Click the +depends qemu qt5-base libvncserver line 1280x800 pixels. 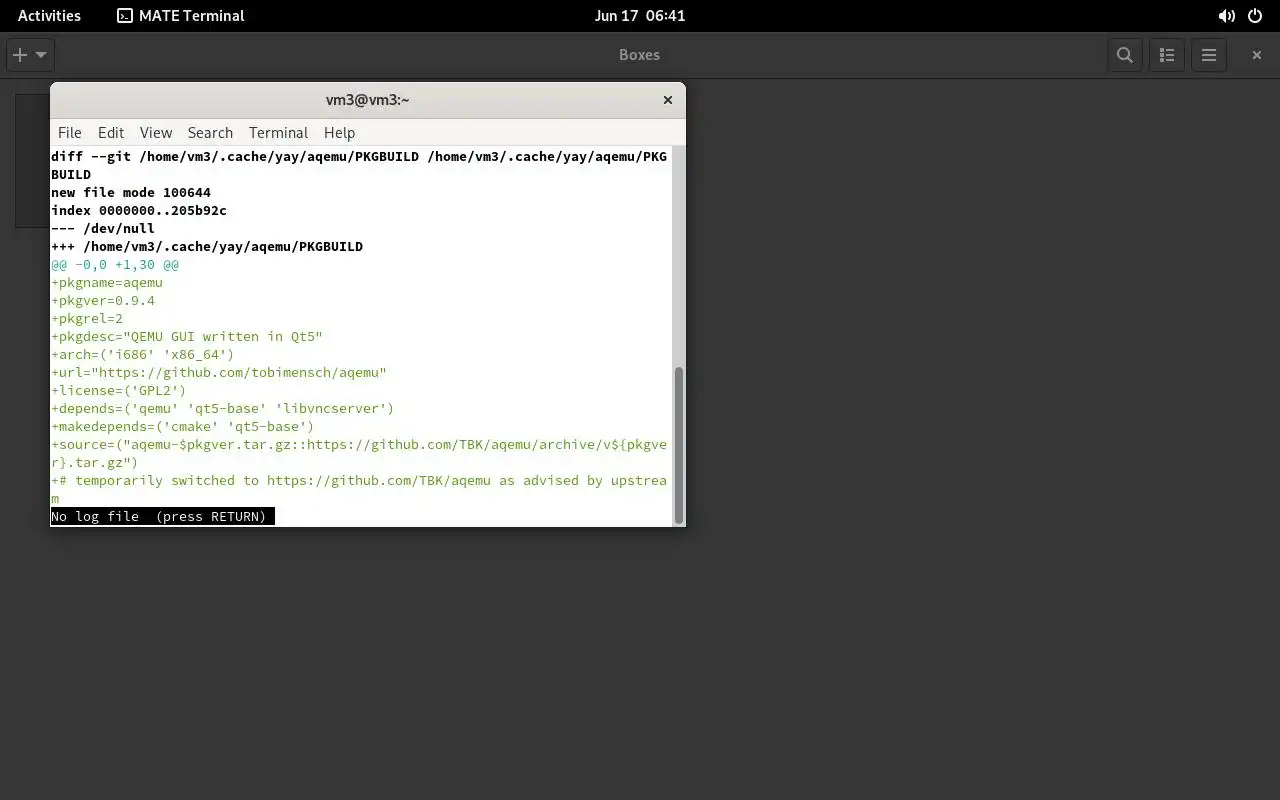pyautogui.click(x=223, y=409)
